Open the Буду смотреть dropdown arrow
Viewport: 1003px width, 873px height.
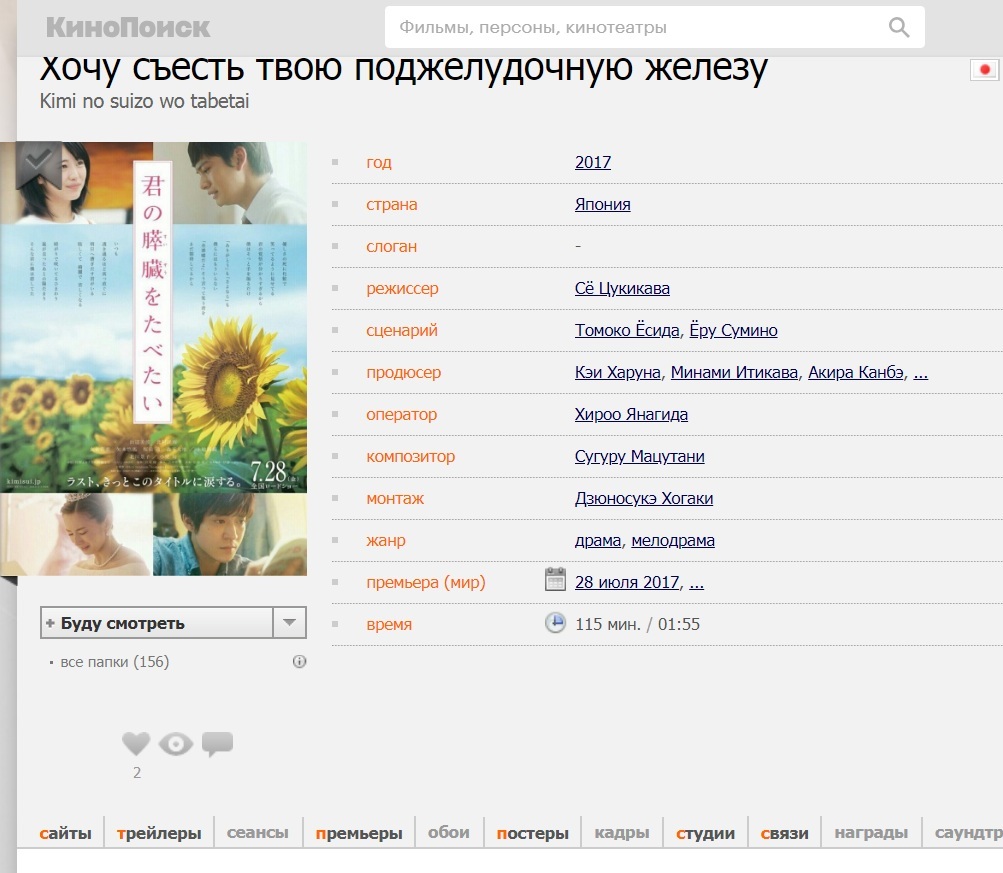coord(290,622)
